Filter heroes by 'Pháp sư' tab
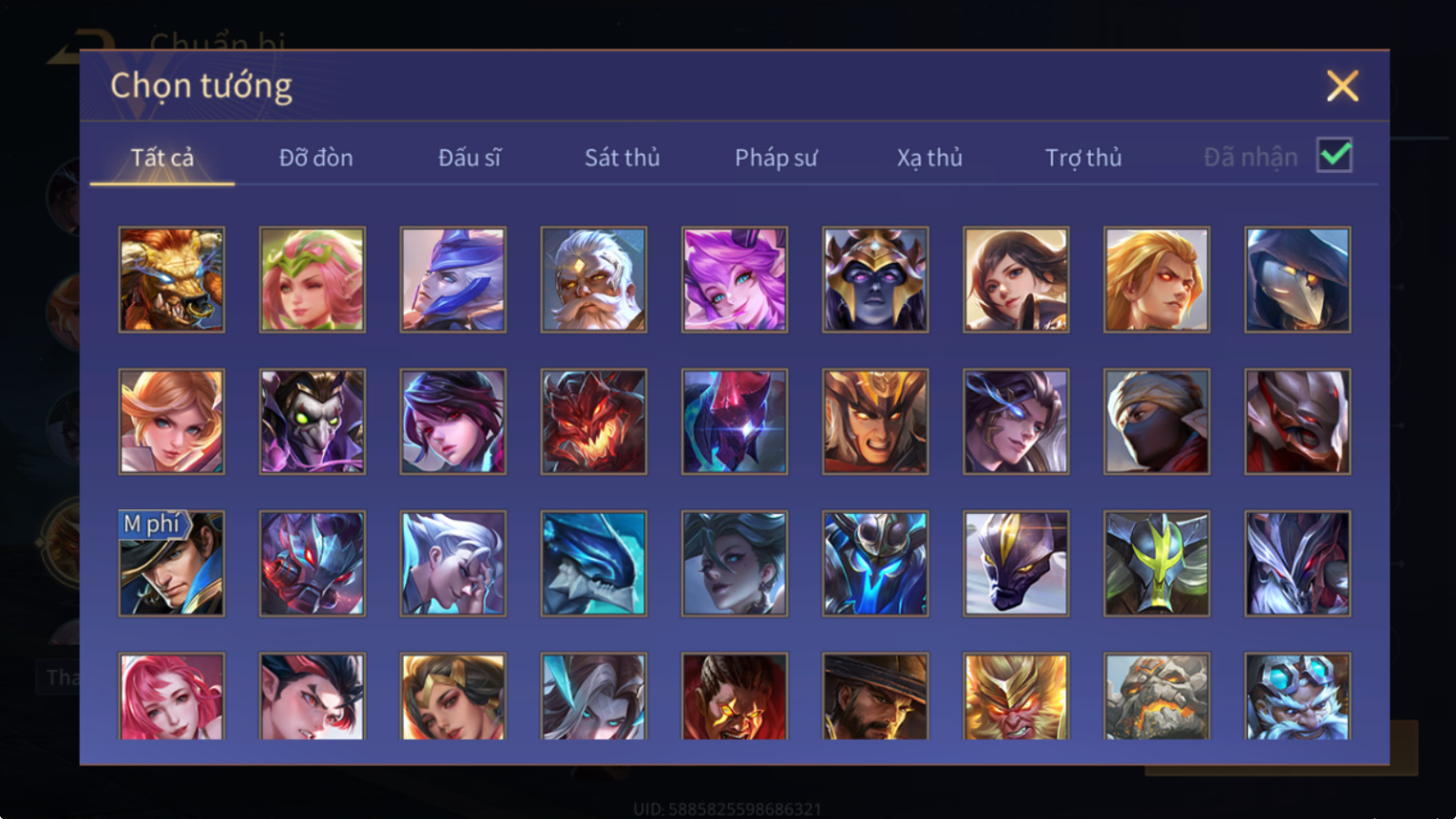The width and height of the screenshot is (1456, 819). click(x=776, y=158)
